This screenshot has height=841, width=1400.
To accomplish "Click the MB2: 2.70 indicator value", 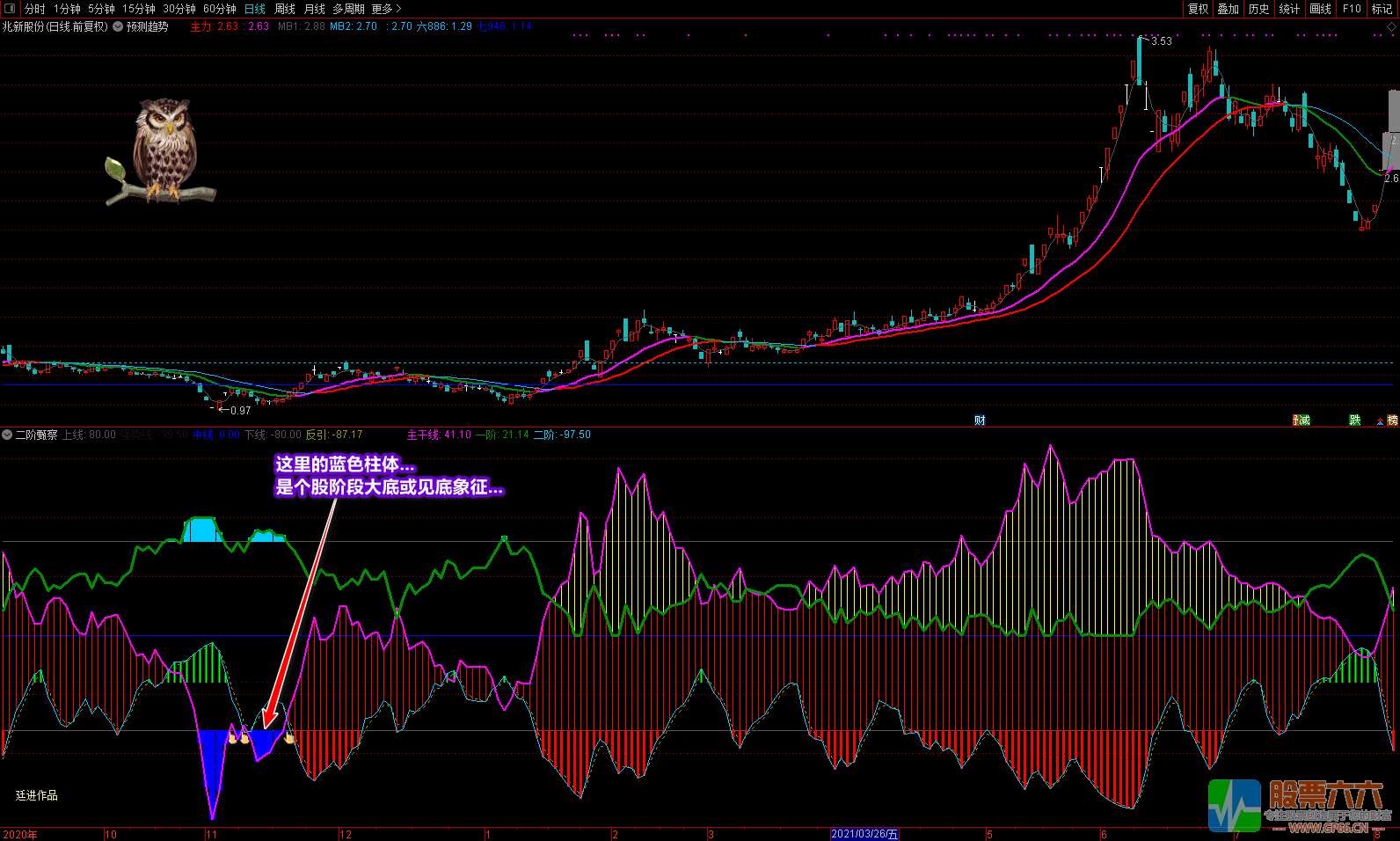I will click(x=354, y=26).
